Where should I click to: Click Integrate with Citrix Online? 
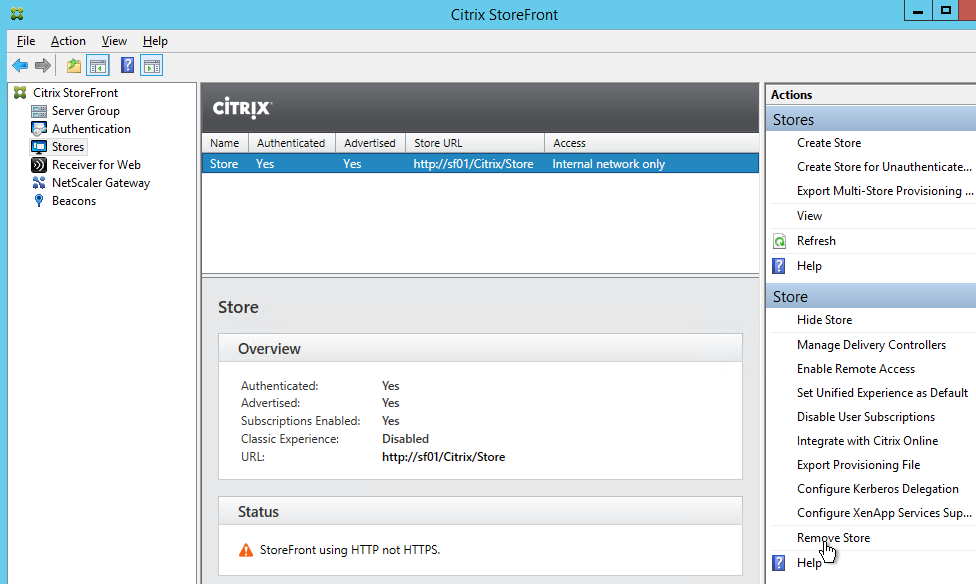click(868, 441)
